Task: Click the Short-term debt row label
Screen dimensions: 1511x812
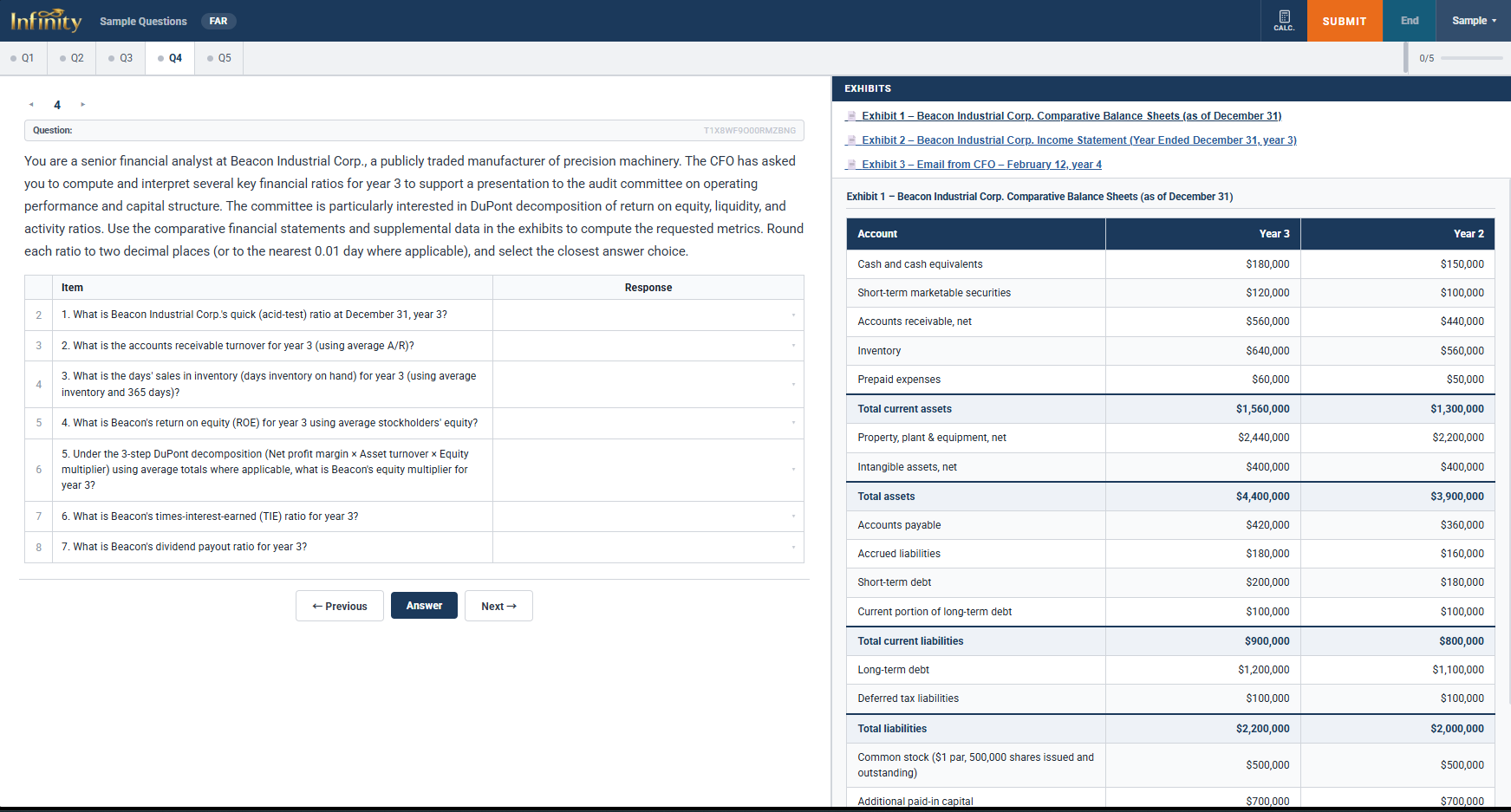Action: click(894, 582)
